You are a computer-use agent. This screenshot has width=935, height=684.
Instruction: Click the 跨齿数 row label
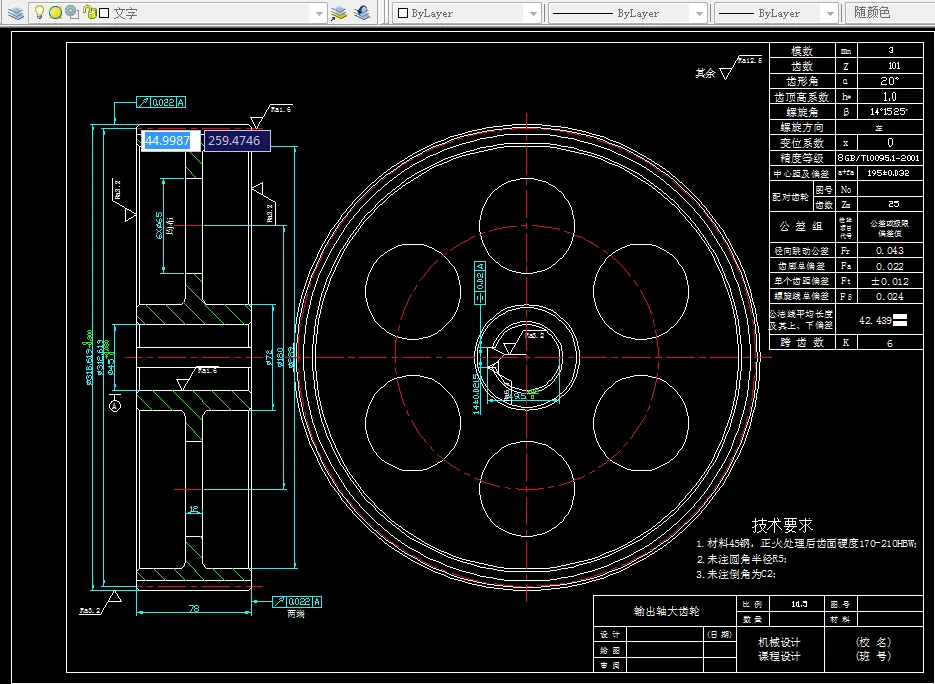pos(802,342)
